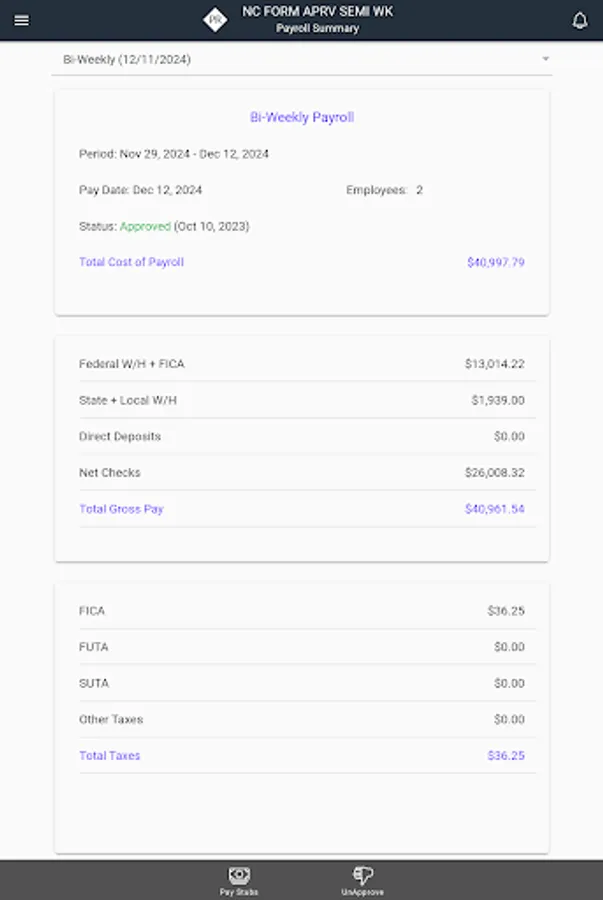Select the SUTA tax row
603x900 pixels.
301,683
